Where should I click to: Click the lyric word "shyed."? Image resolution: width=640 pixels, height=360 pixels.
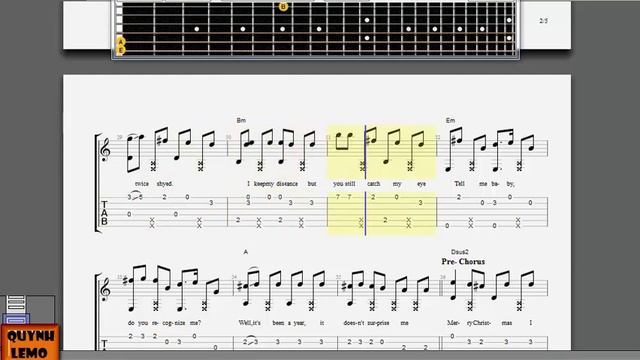(x=165, y=184)
